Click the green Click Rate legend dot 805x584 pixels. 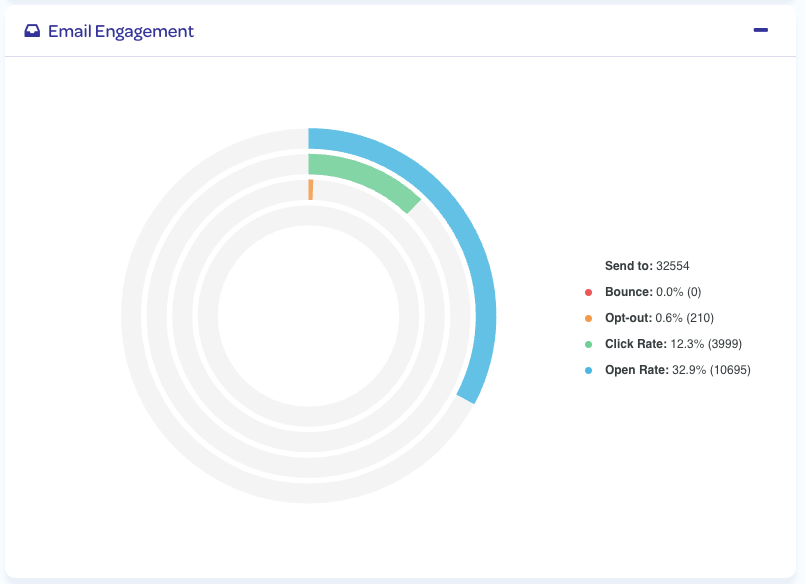[589, 344]
